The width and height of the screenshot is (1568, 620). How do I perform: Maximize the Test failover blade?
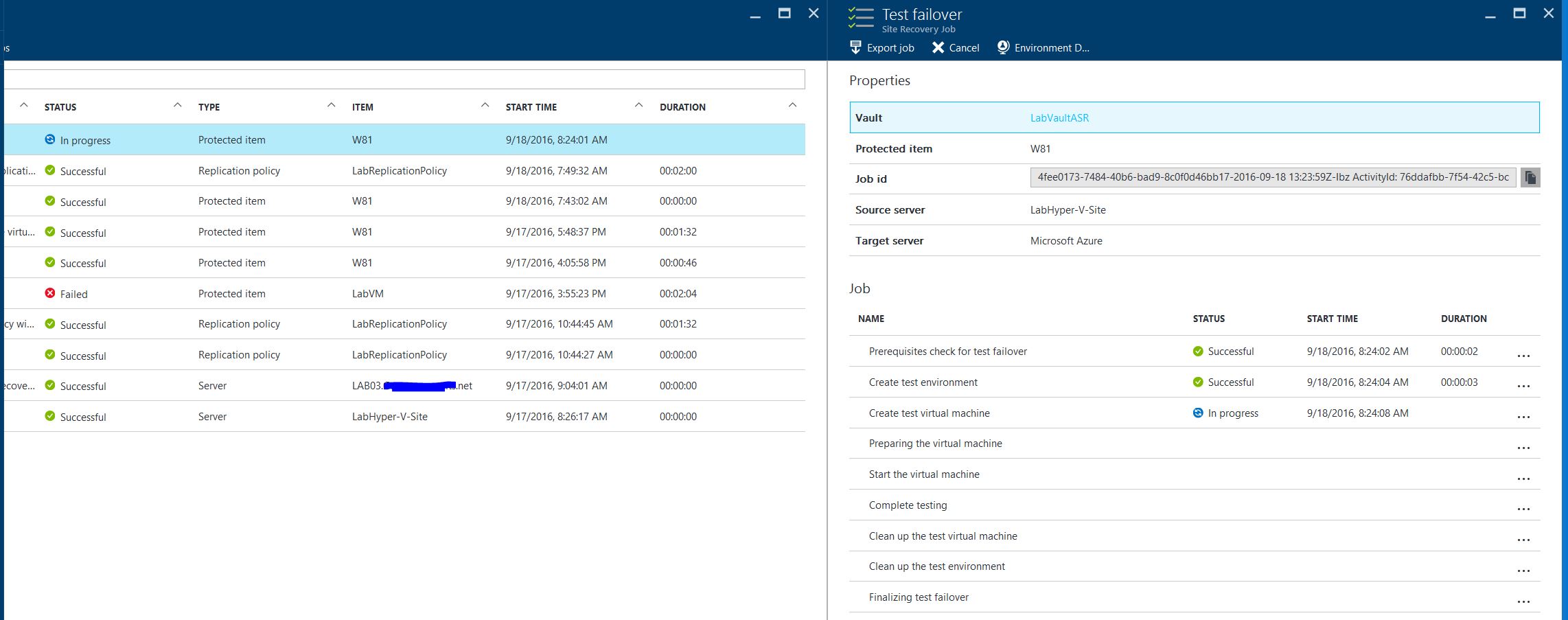[1519, 13]
